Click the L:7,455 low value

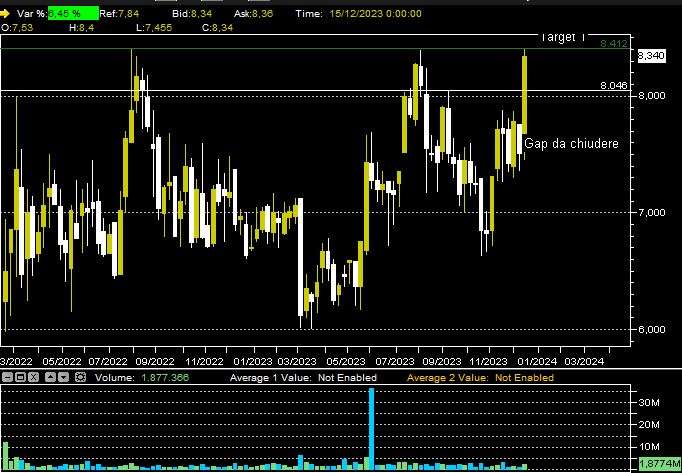(154, 27)
